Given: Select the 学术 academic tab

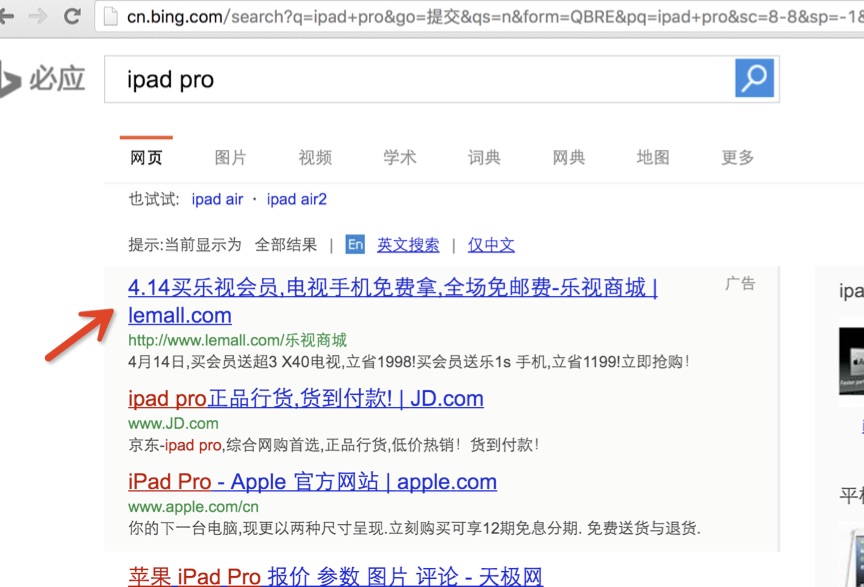Looking at the screenshot, I should [x=400, y=158].
